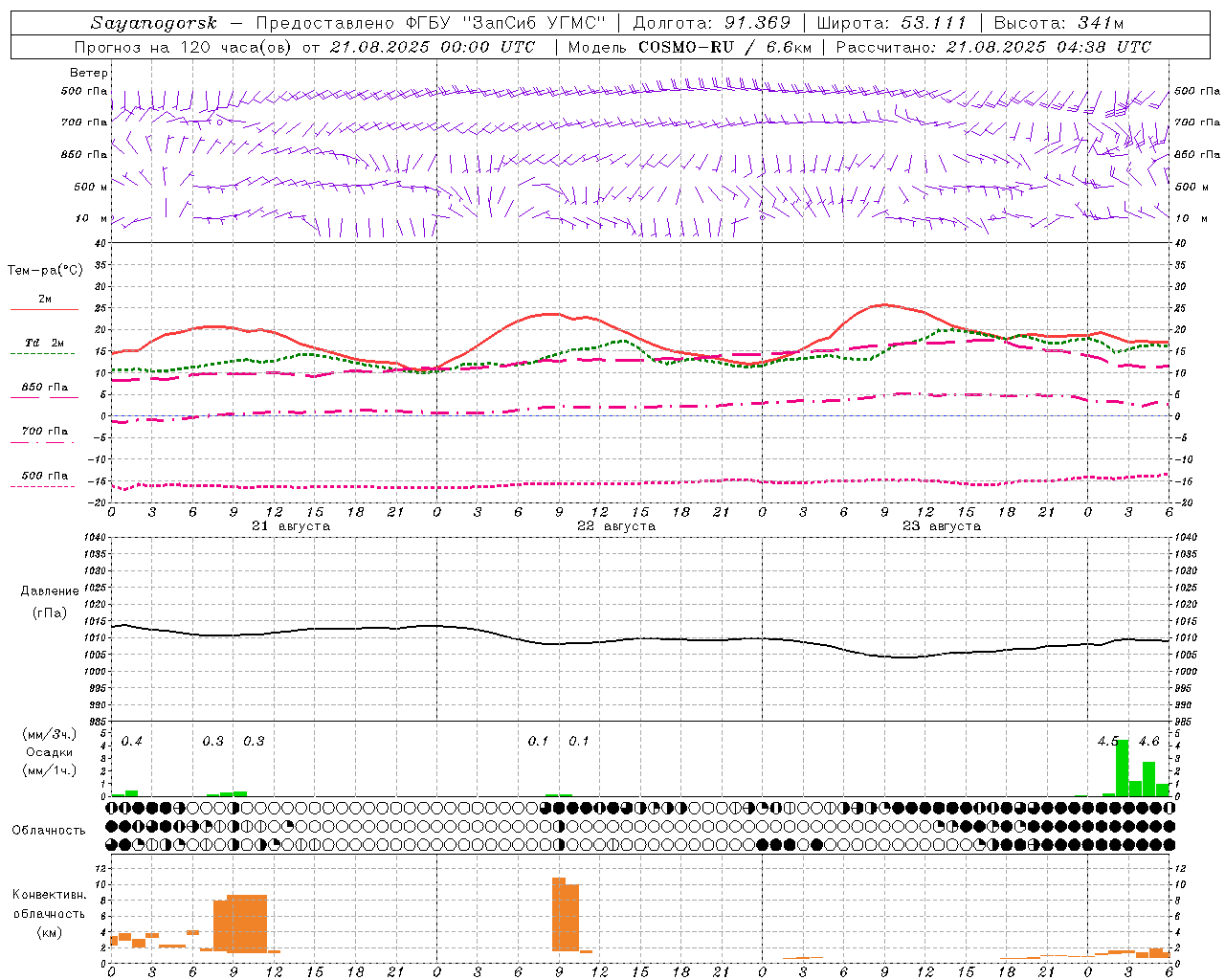Click the '850 гПа' wind level label on right

click(1197, 154)
